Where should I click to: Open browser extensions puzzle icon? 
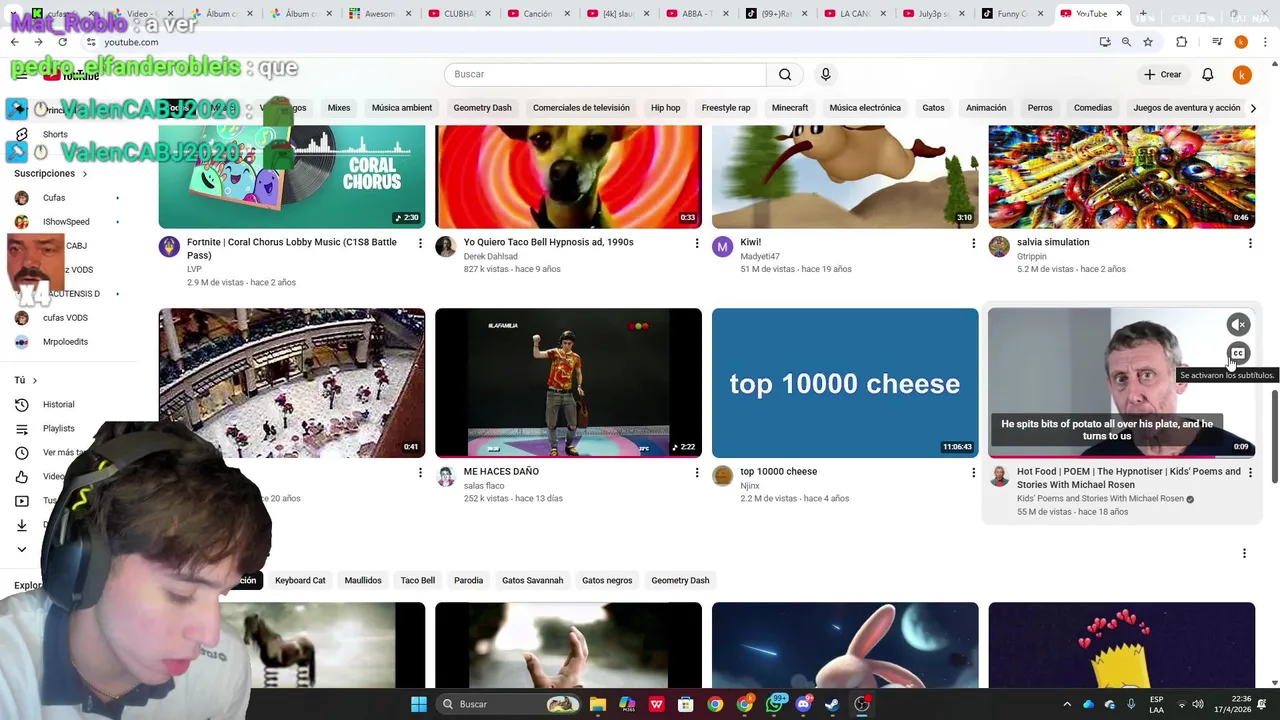pyautogui.click(x=1181, y=42)
